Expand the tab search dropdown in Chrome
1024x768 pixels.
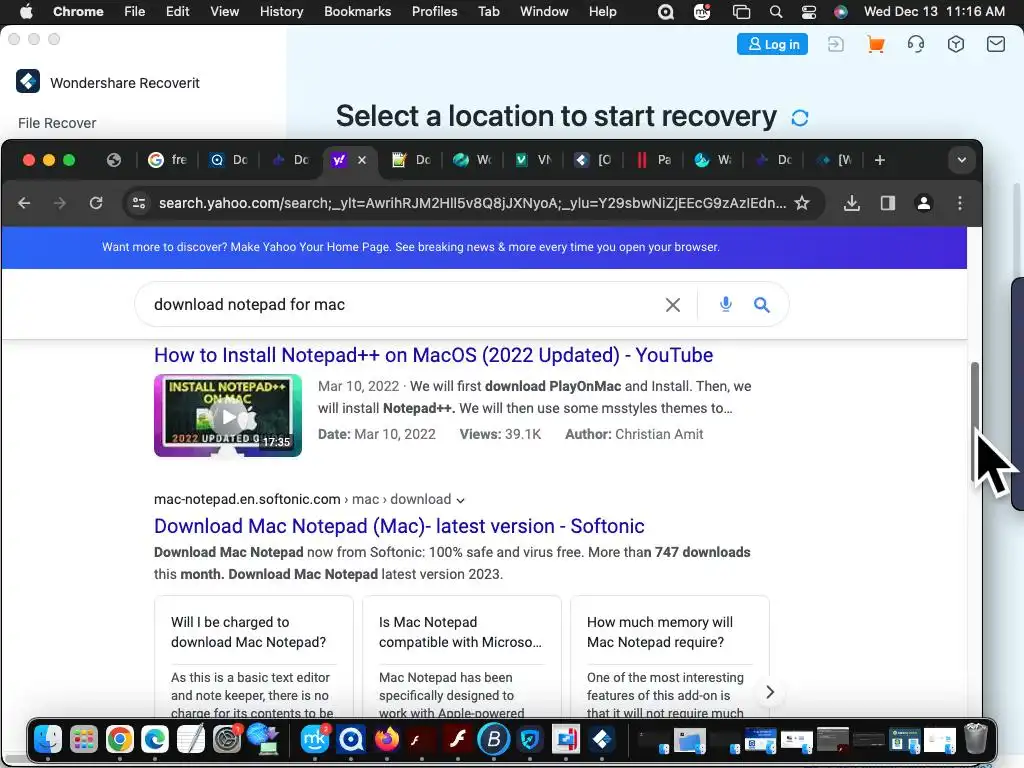(961, 160)
